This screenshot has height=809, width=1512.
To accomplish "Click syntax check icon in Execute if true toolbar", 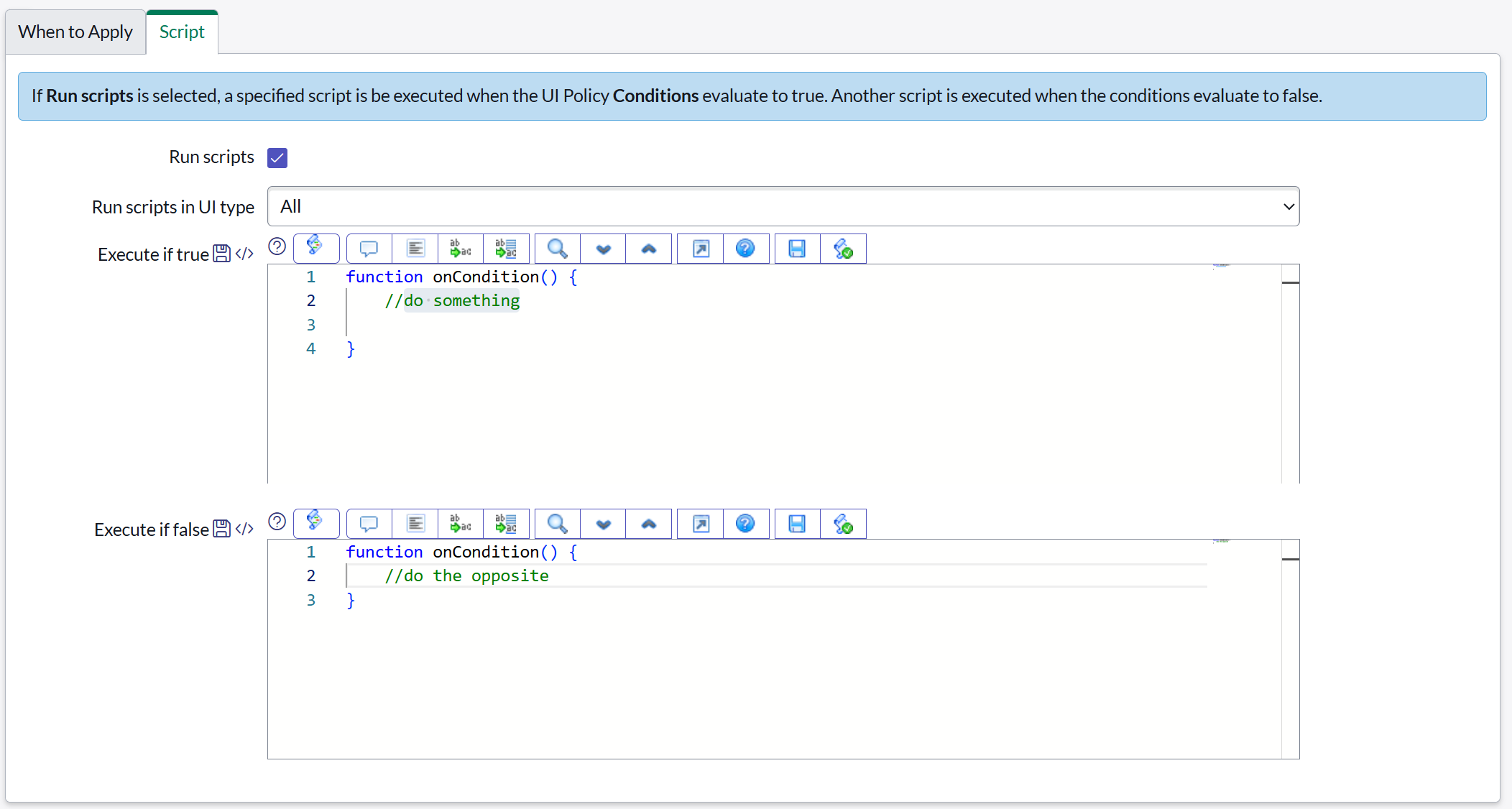I will [843, 249].
